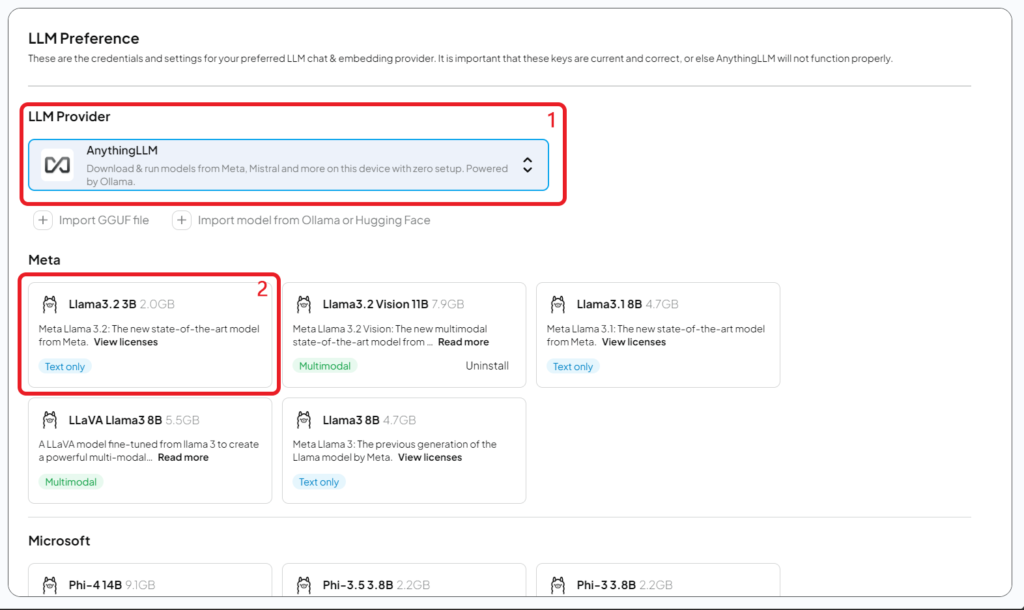Screen dimensions: 1024x610
Task: Open the LLM Provider AnythingLLM dropdown
Action: pos(288,165)
